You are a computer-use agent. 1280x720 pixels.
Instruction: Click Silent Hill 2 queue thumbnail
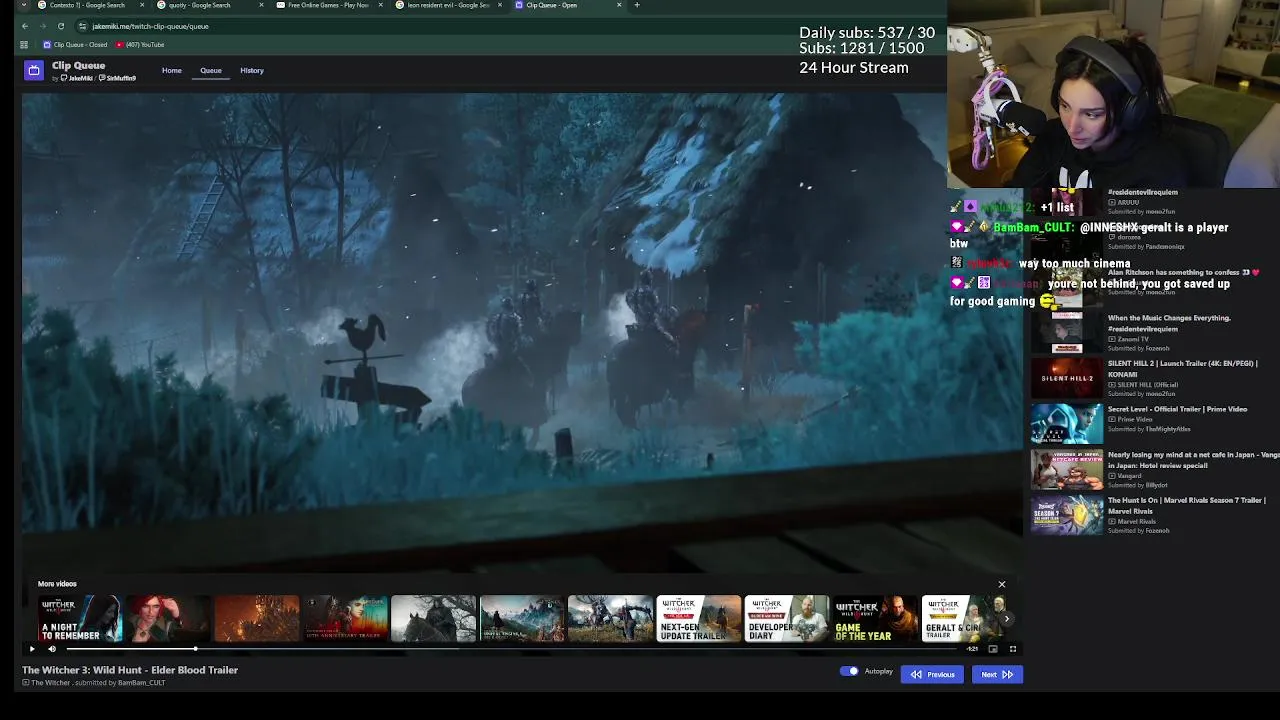(x=1067, y=378)
